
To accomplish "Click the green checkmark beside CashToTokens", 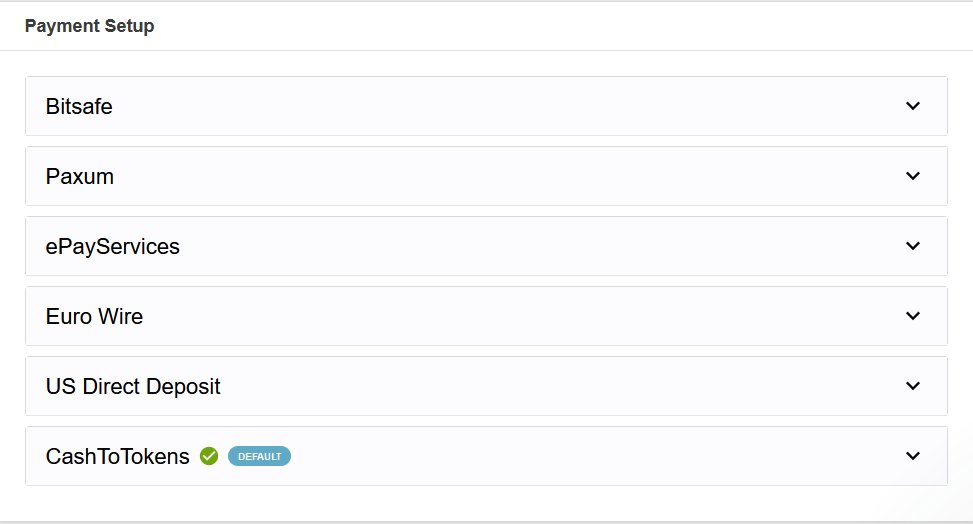I will tap(209, 456).
